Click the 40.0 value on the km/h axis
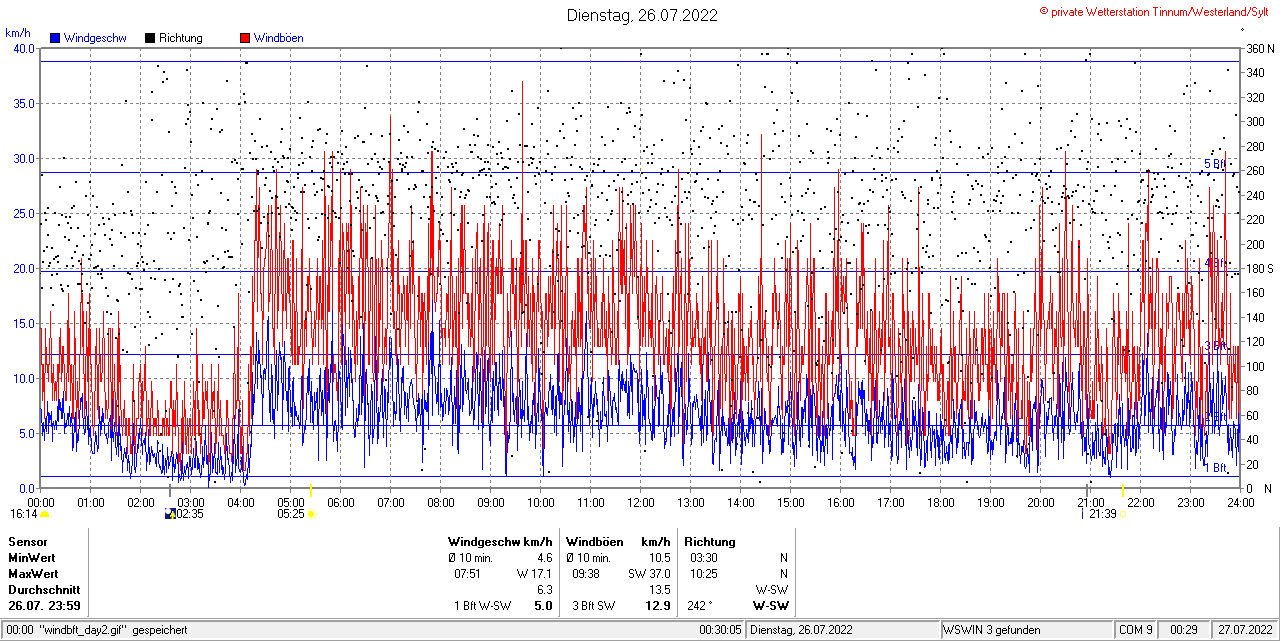Viewport: 1280px width, 641px height. coord(24,49)
